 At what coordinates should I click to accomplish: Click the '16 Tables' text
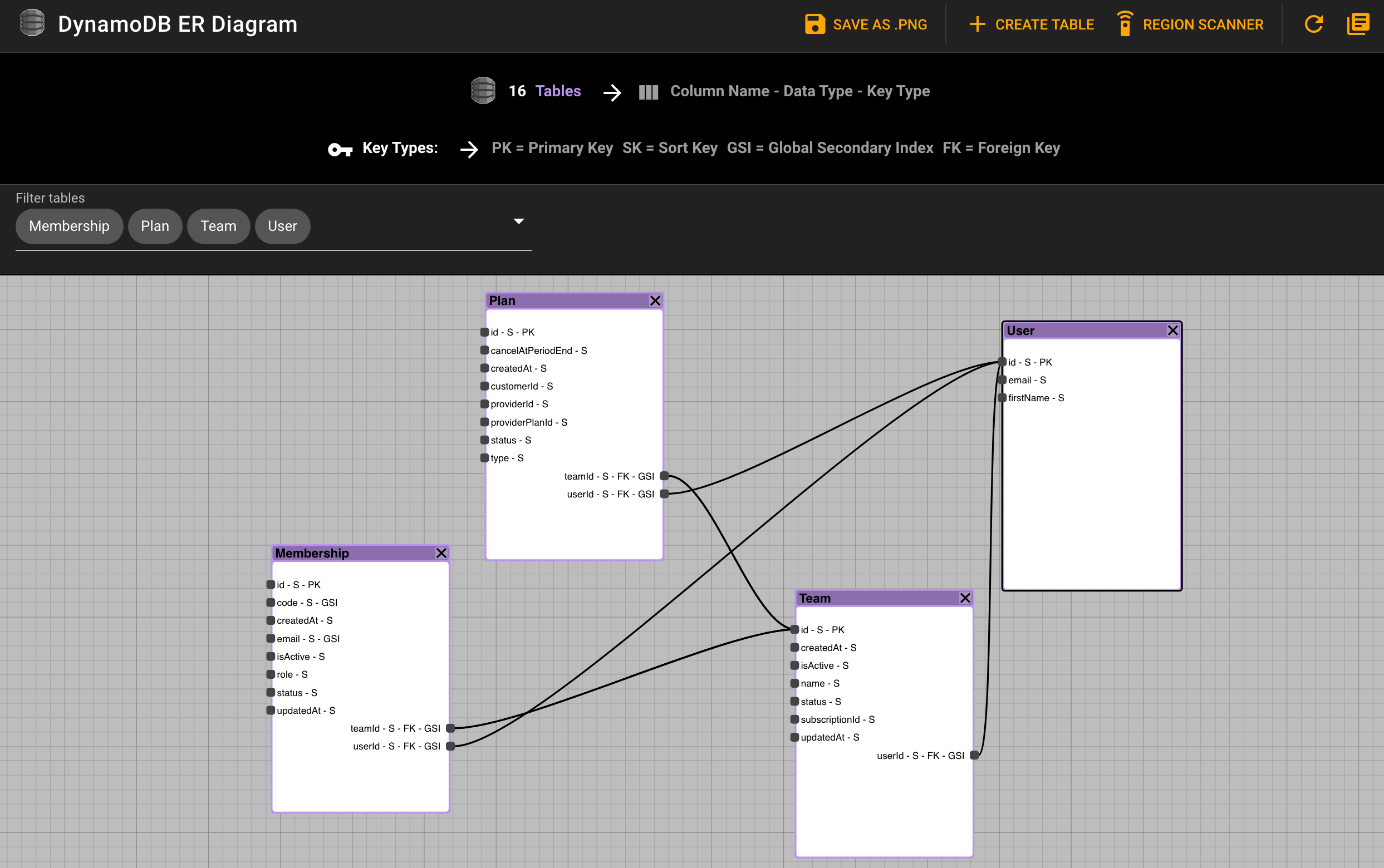pyautogui.click(x=544, y=91)
